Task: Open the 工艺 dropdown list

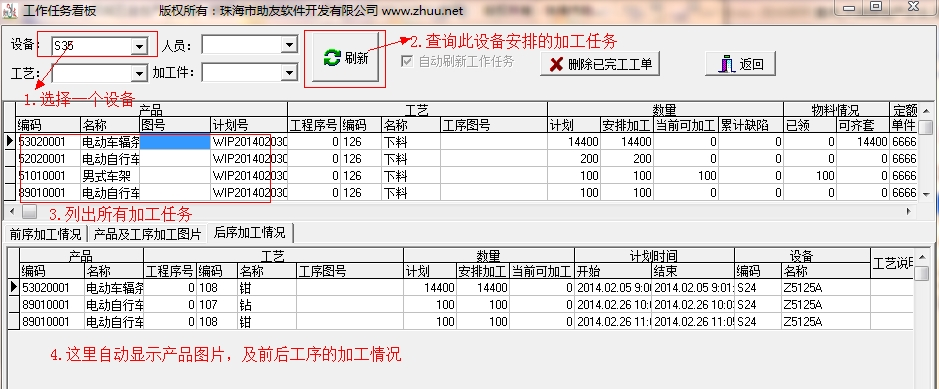Action: pos(139,73)
